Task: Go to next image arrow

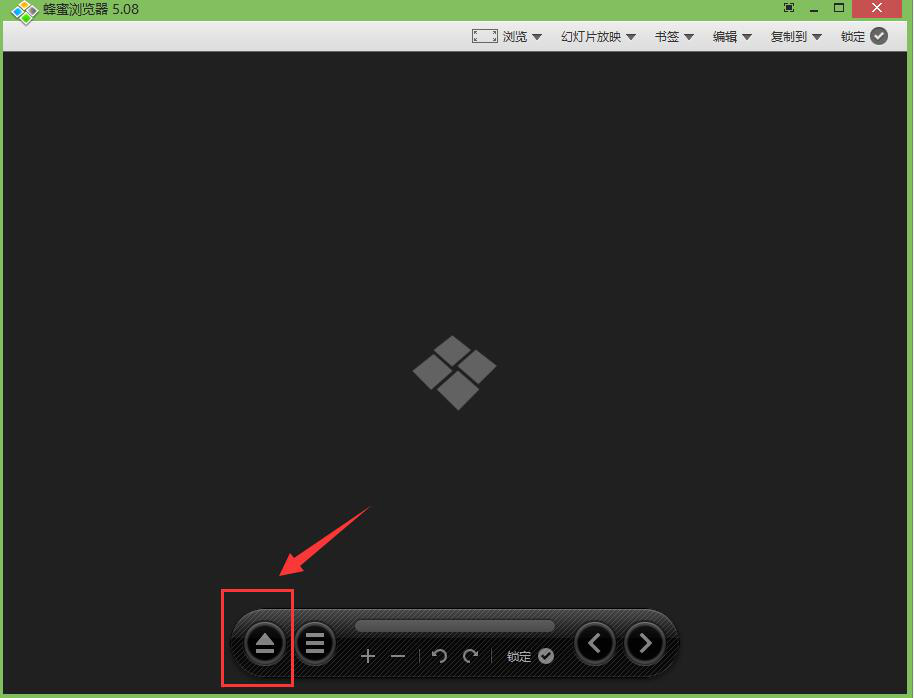Action: [x=645, y=643]
